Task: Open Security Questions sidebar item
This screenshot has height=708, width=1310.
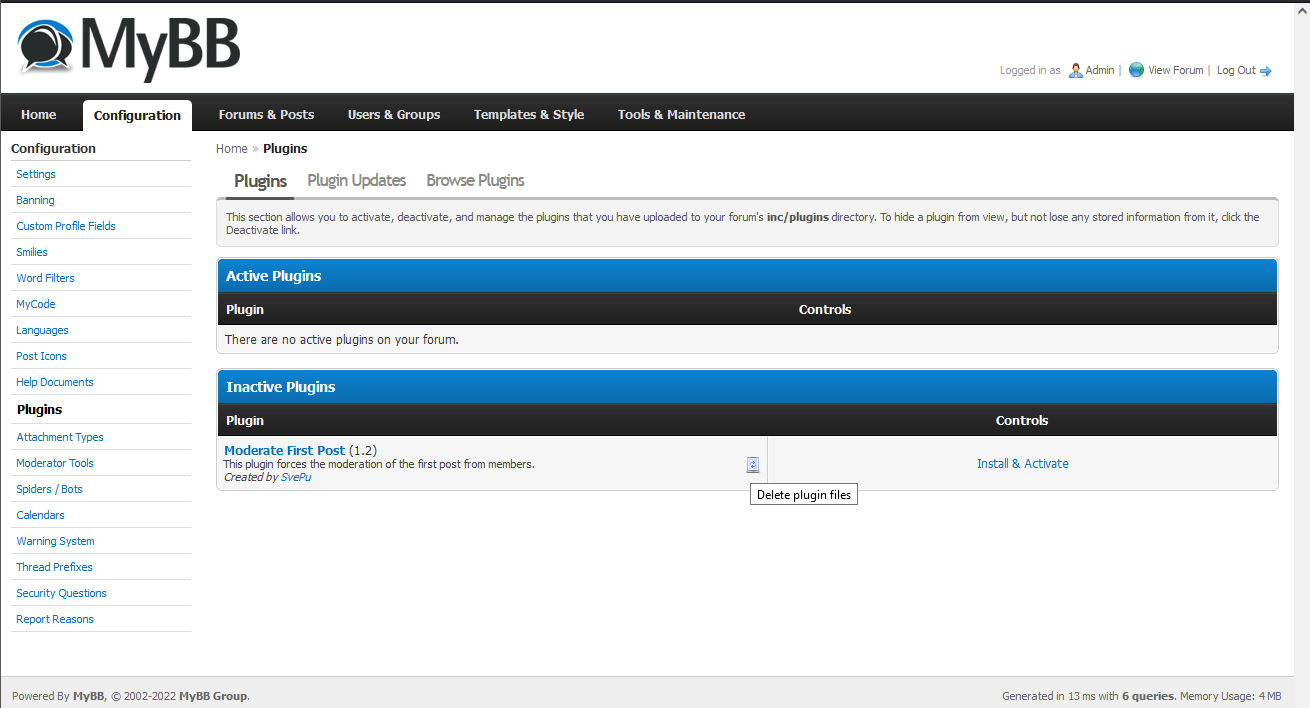Action: [61, 593]
